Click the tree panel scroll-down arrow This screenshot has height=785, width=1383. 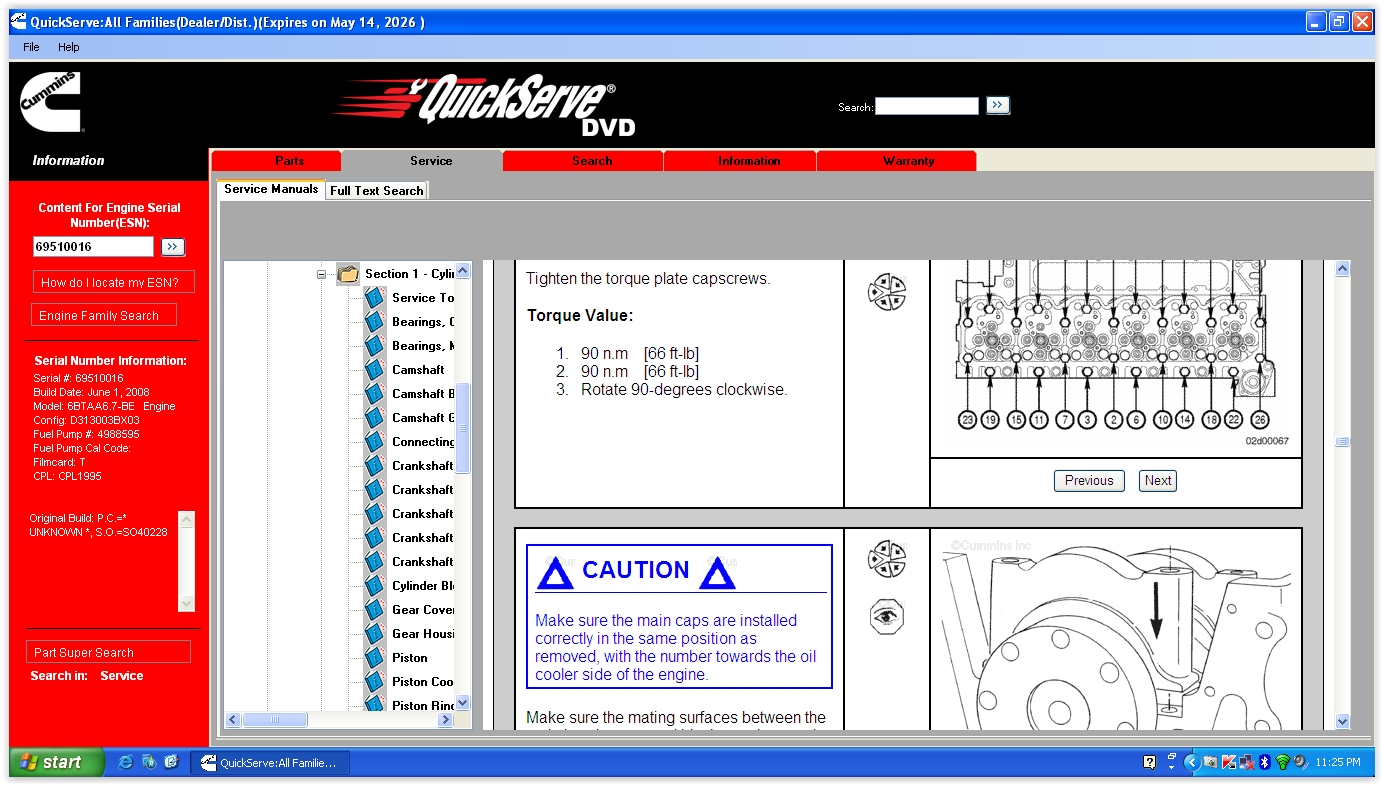[x=463, y=703]
